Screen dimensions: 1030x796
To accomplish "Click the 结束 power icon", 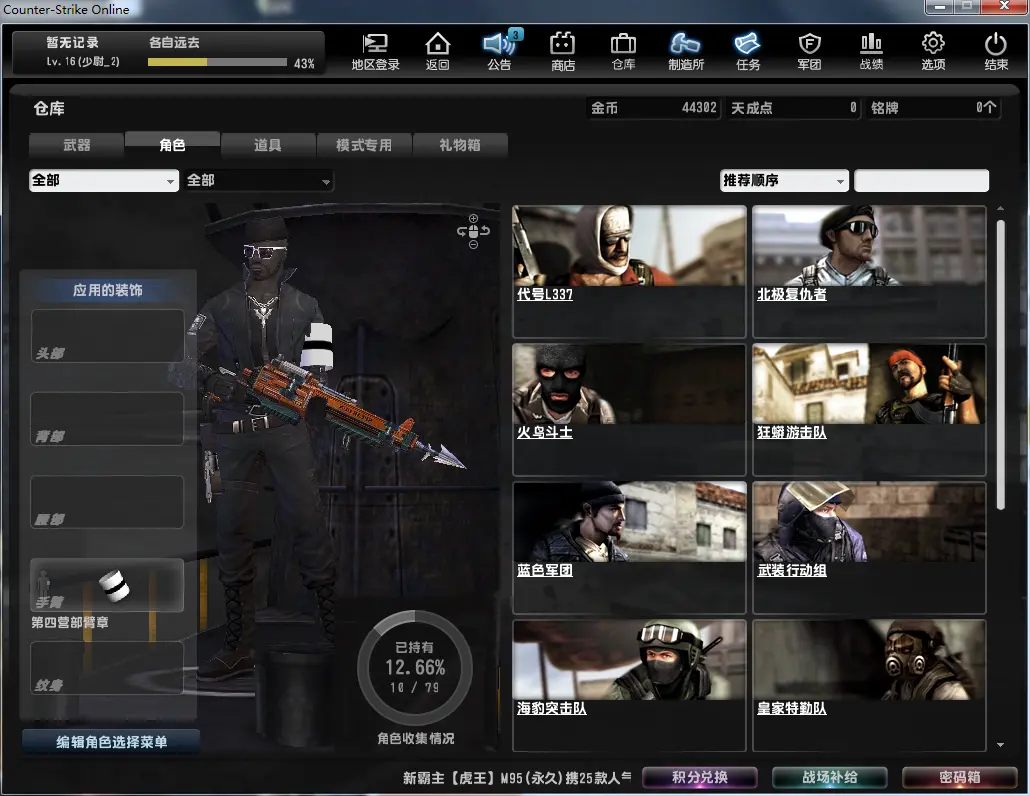I will [x=996, y=51].
